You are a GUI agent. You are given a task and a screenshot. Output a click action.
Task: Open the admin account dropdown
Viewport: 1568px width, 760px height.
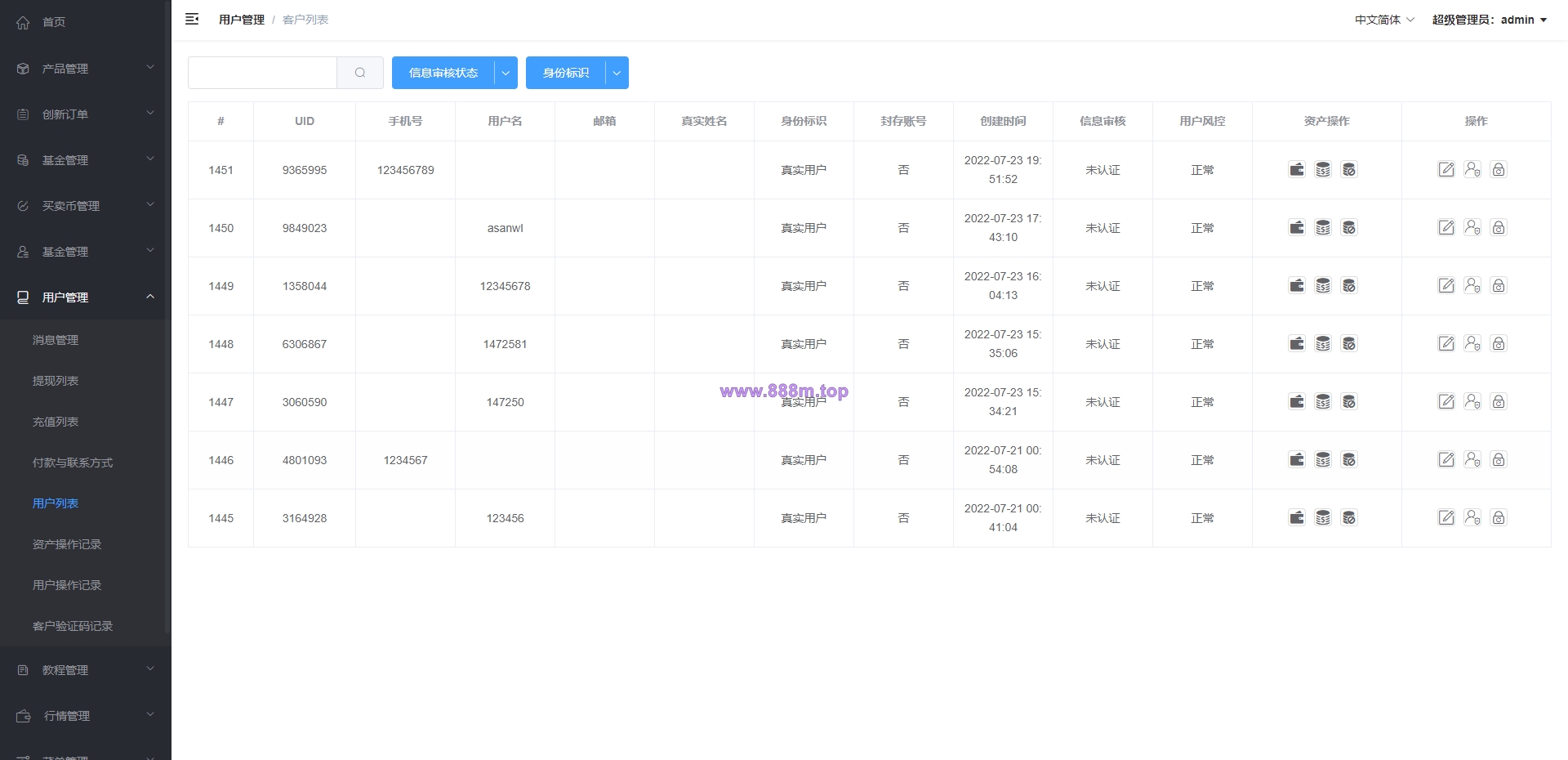tap(1490, 20)
